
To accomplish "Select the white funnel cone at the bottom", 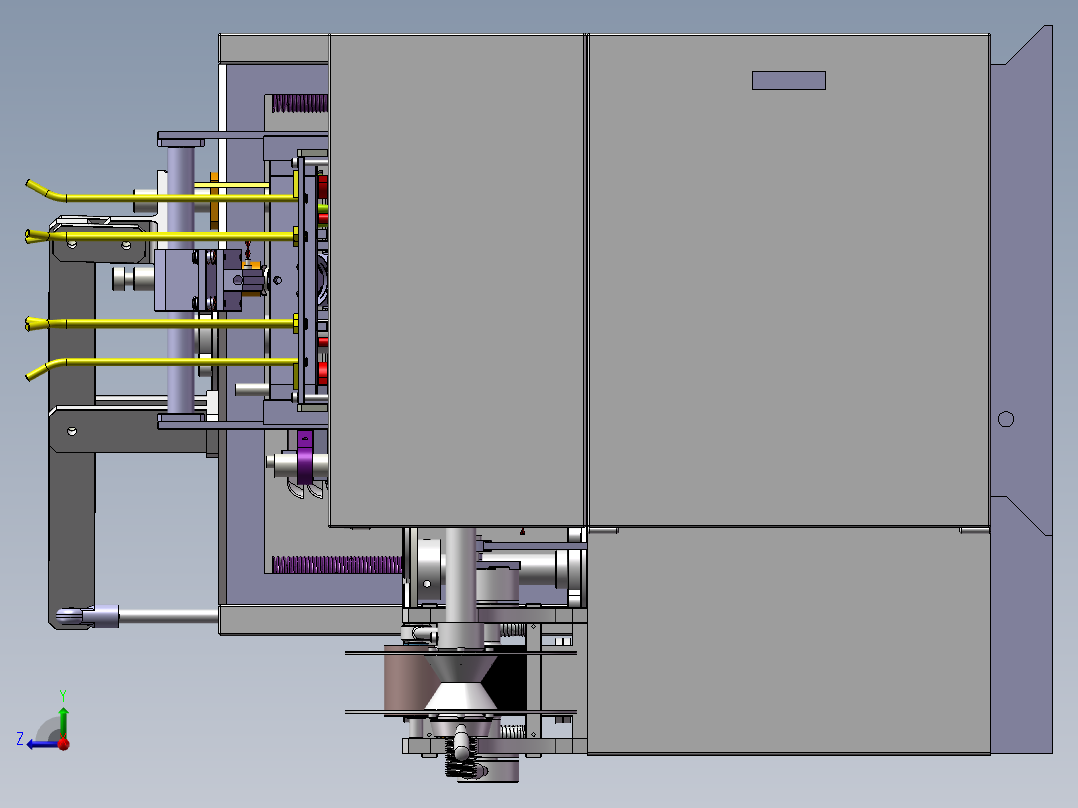I will pos(461,697).
